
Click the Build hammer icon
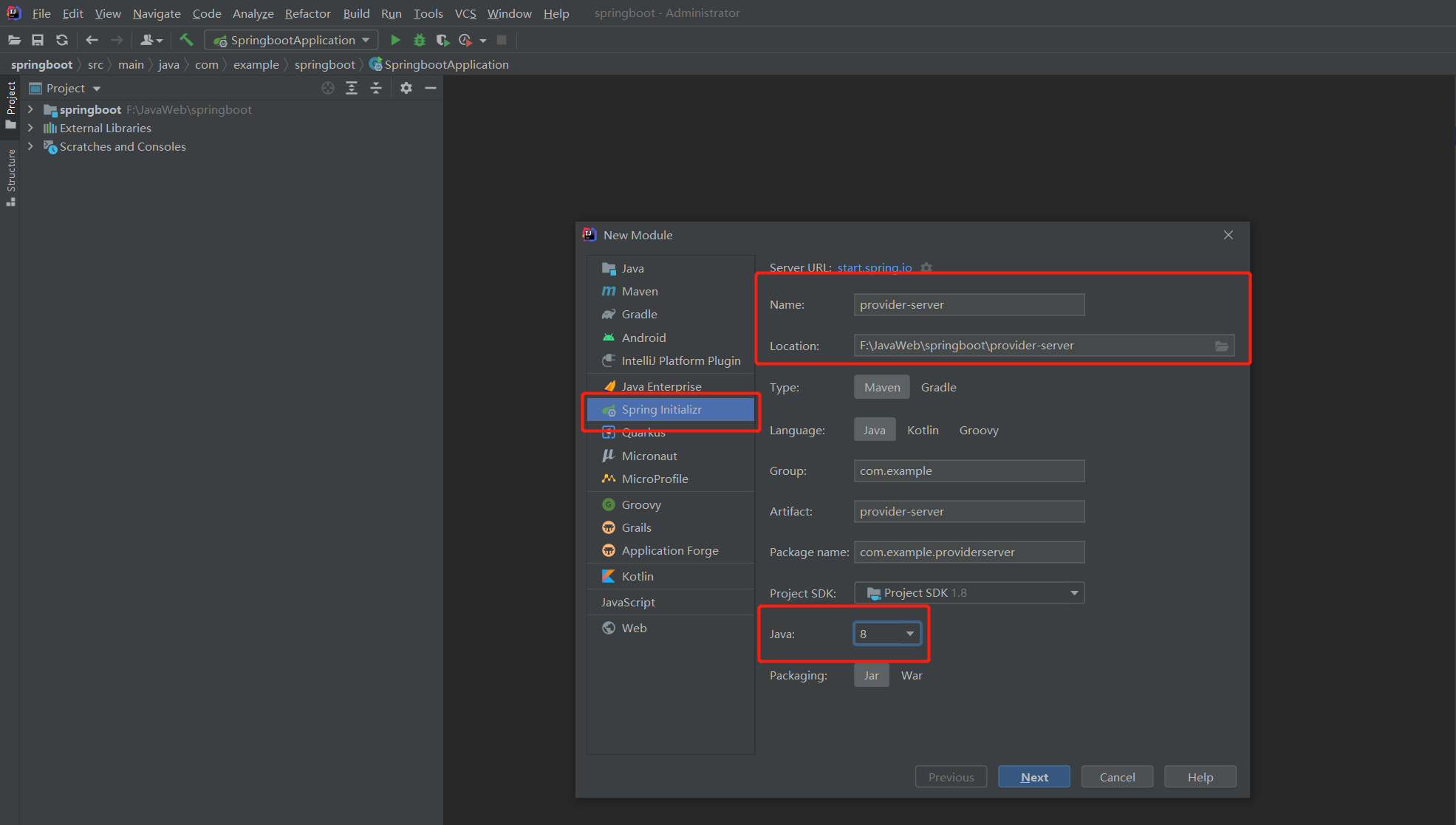coord(186,40)
